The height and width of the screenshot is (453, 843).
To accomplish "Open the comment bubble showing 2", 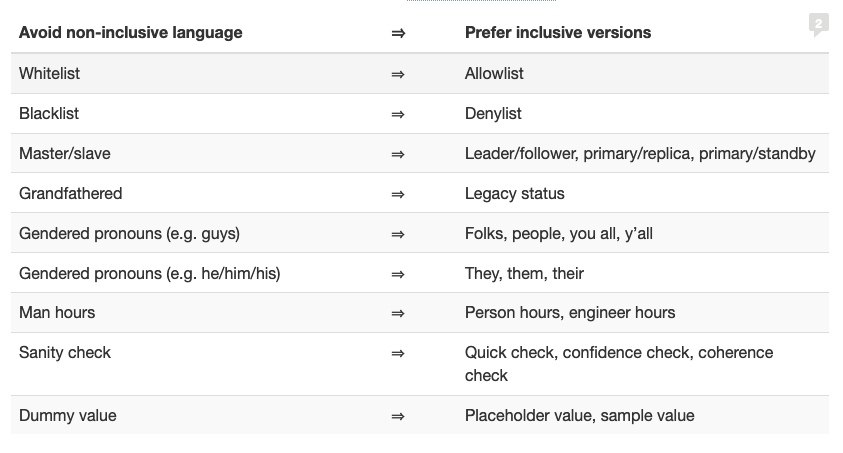I will (x=818, y=25).
